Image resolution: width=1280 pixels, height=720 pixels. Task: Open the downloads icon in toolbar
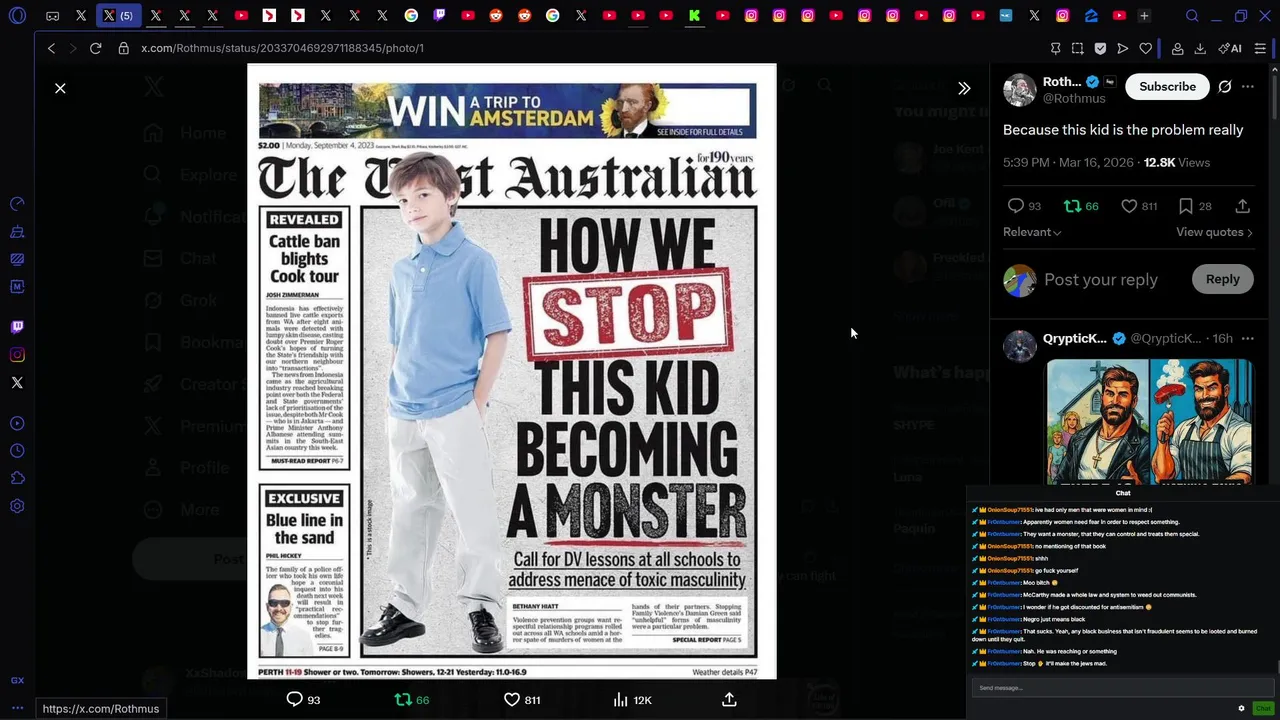1200,48
